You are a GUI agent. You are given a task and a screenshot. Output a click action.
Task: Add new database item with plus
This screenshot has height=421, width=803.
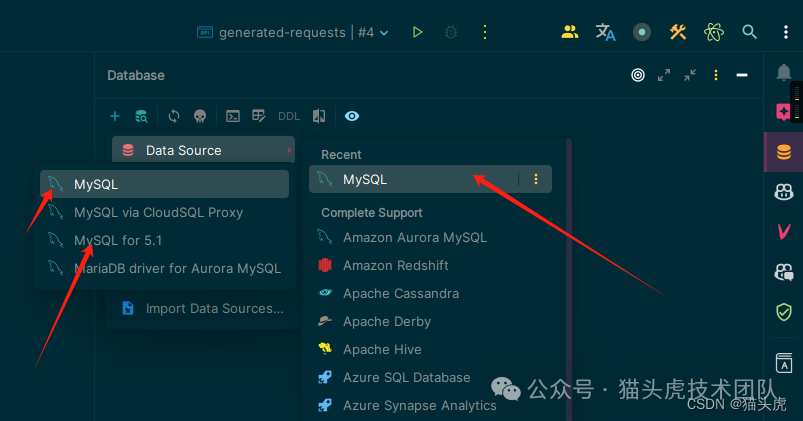tap(115, 116)
